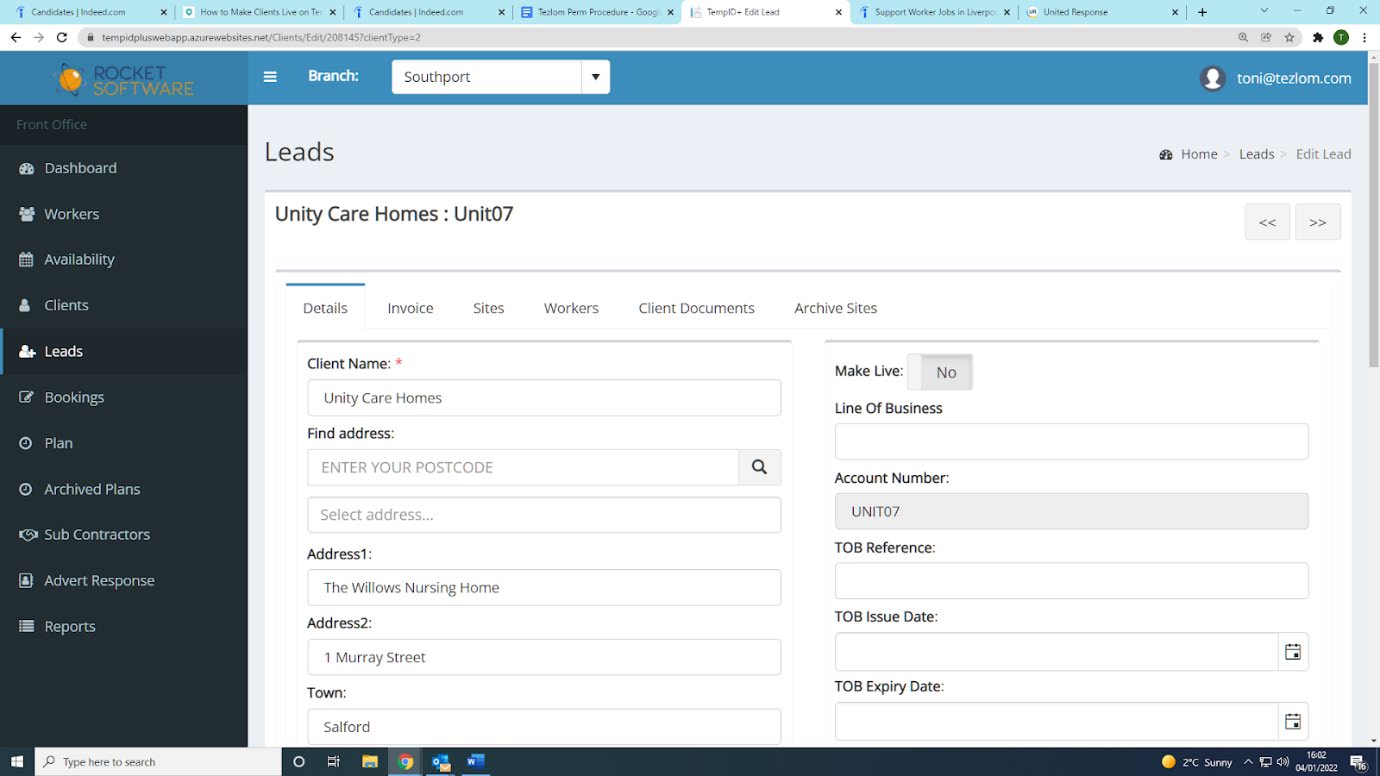
Task: Open Dashboard from the sidebar
Action: (80, 168)
